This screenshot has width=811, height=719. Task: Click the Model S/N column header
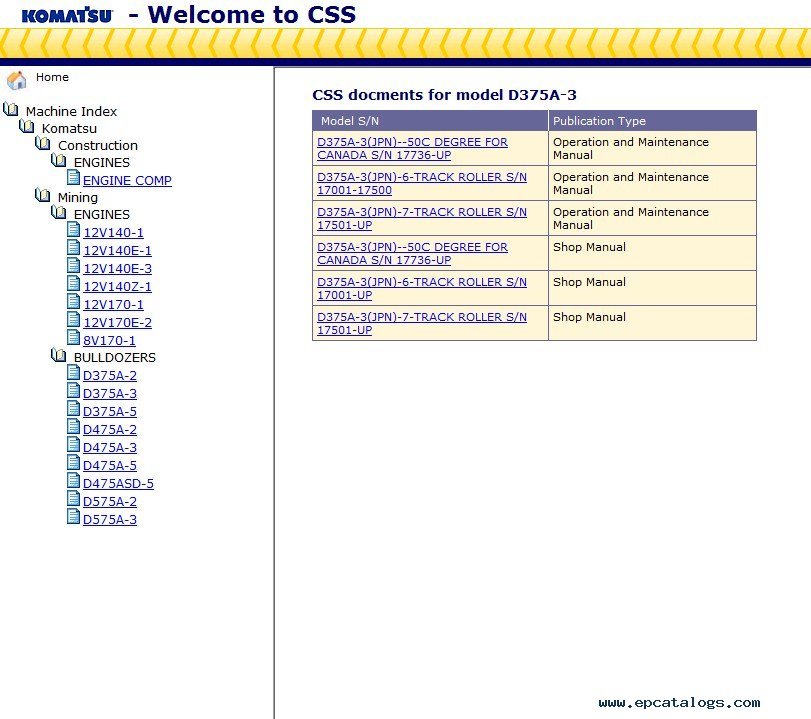click(x=430, y=121)
